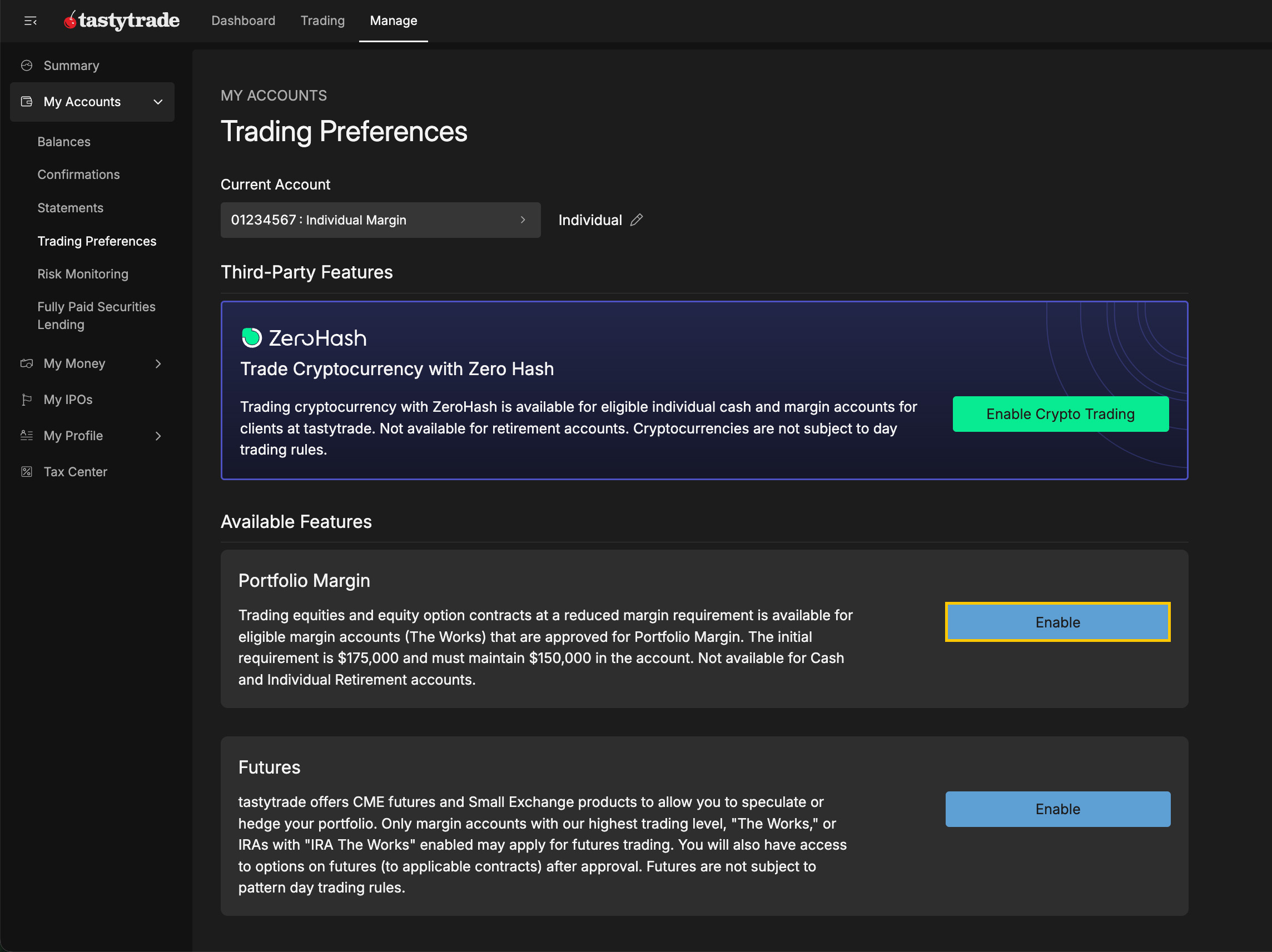
Task: Enable Futures trading feature
Action: coord(1057,809)
